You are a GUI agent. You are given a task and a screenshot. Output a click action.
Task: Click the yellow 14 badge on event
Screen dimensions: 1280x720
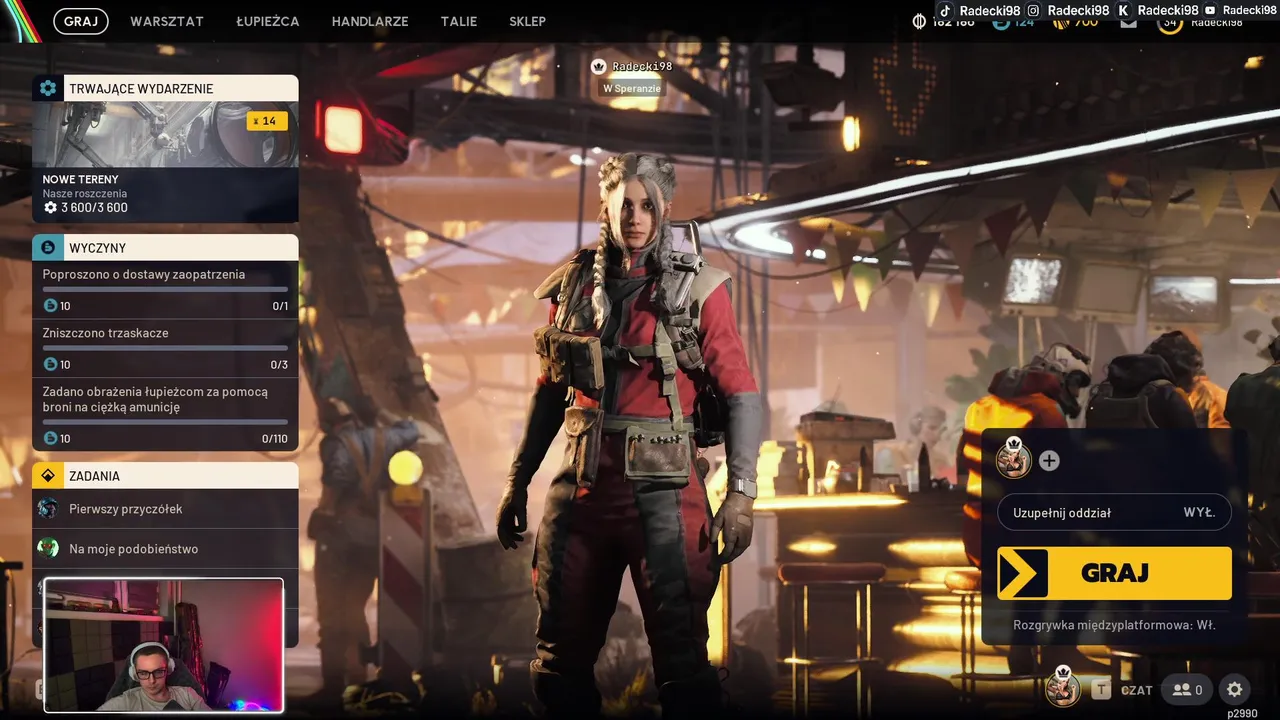coord(267,121)
